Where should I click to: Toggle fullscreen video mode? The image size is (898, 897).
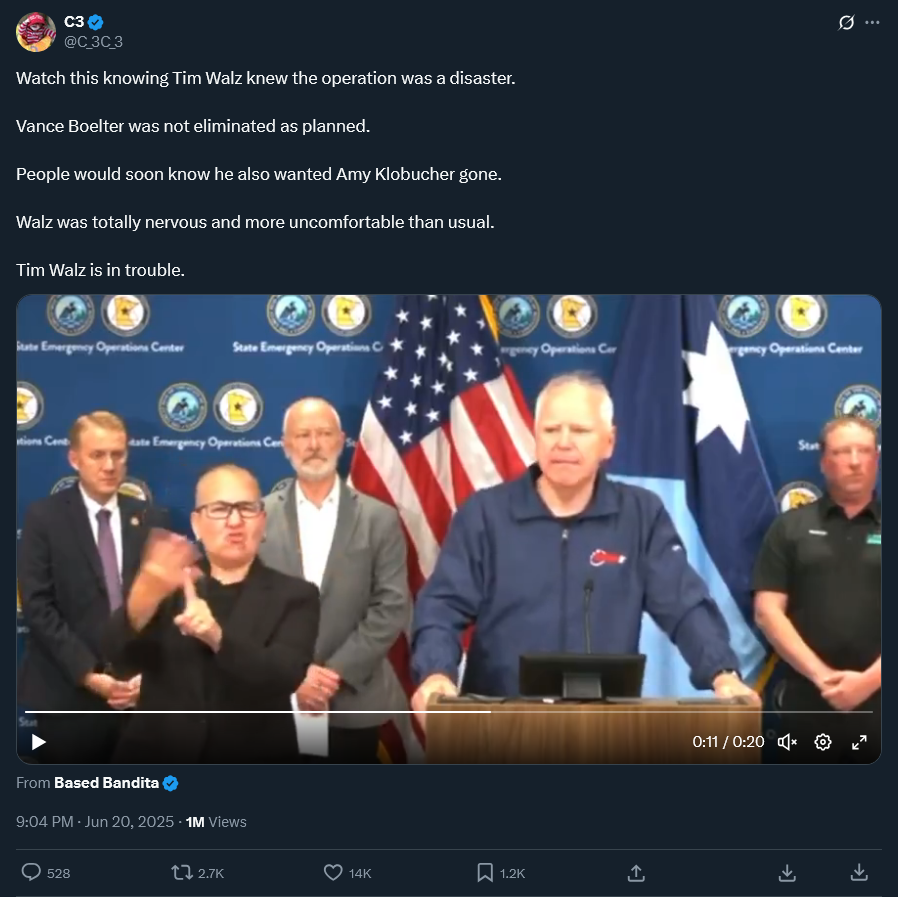click(858, 742)
